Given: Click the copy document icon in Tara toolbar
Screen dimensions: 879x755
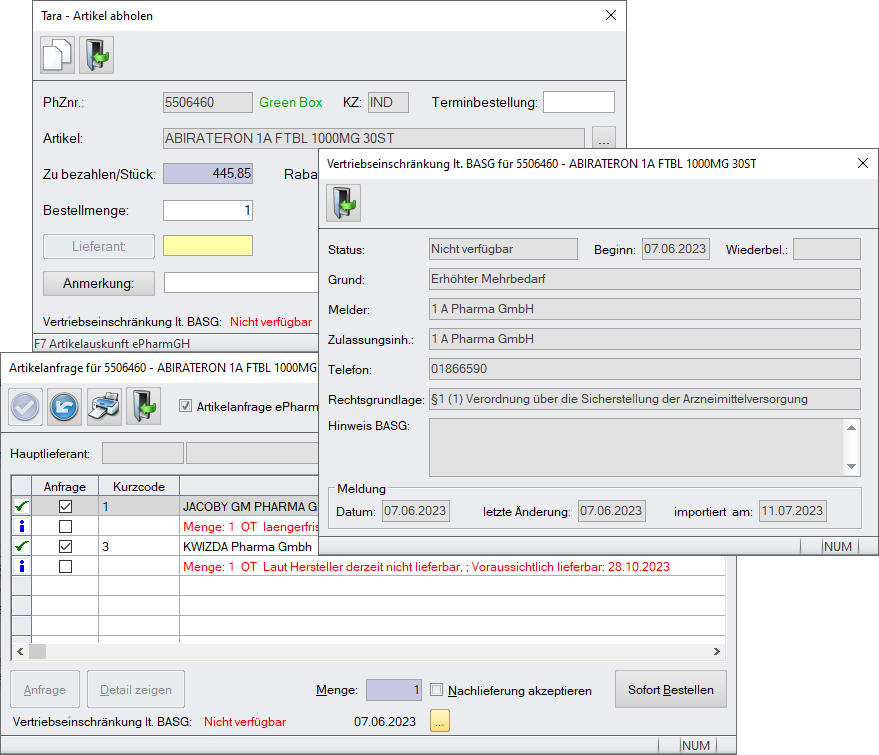Looking at the screenshot, I should click(57, 54).
